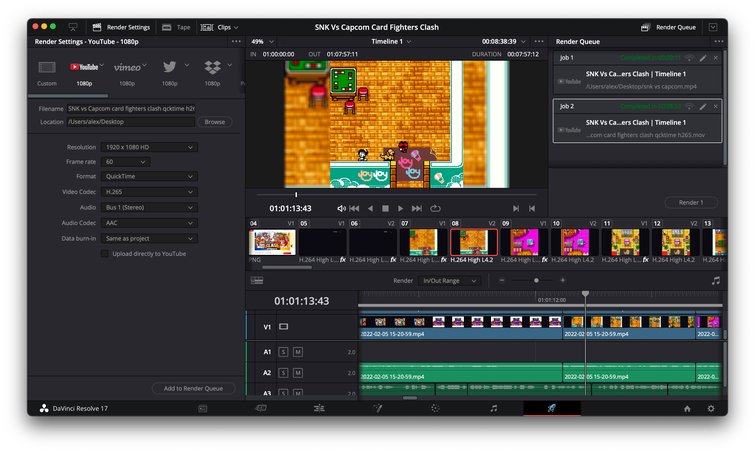Select clip 08 thumbnail in clip strip
Screen dimensions: 755x452
tap(474, 242)
